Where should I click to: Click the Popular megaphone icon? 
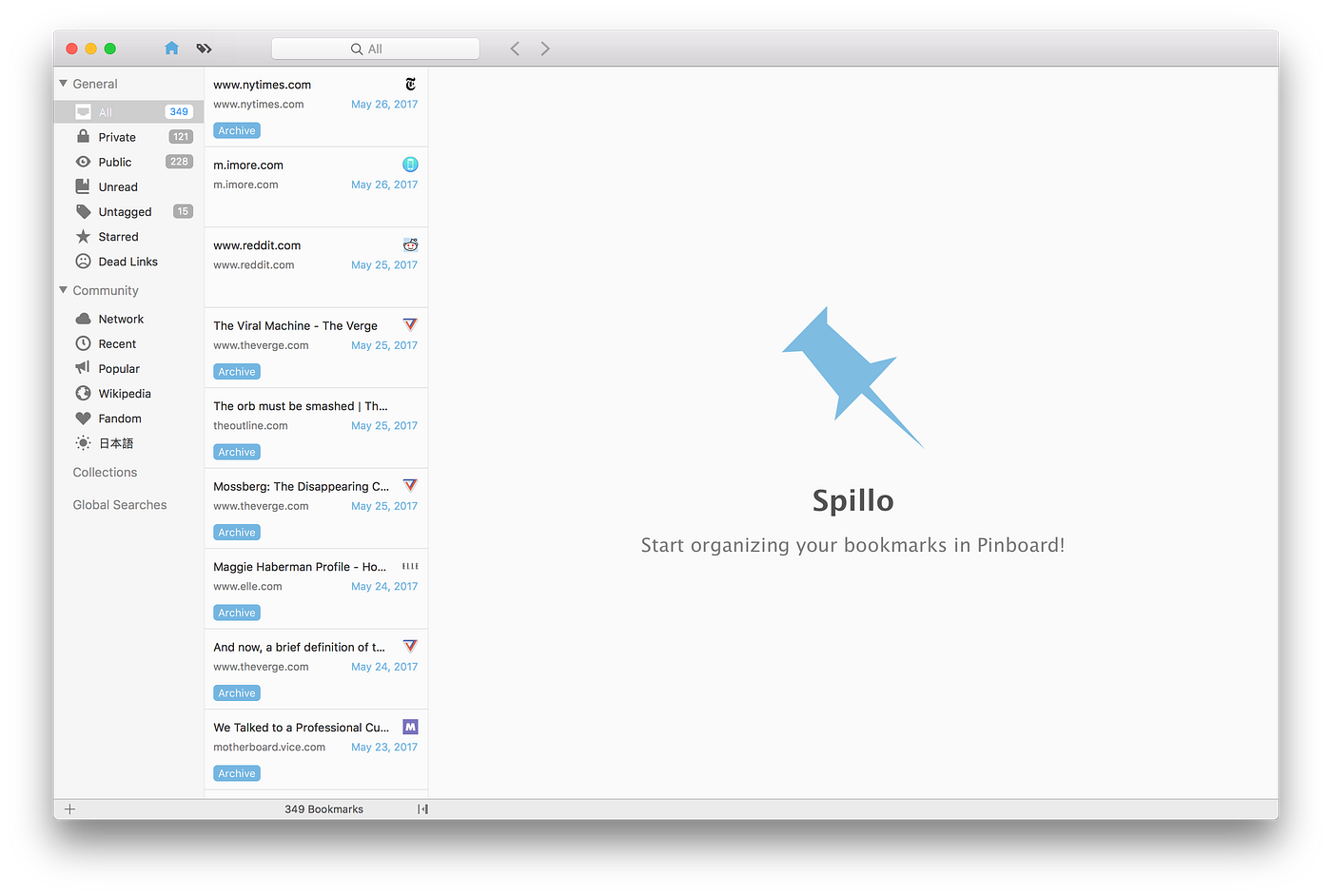84,368
